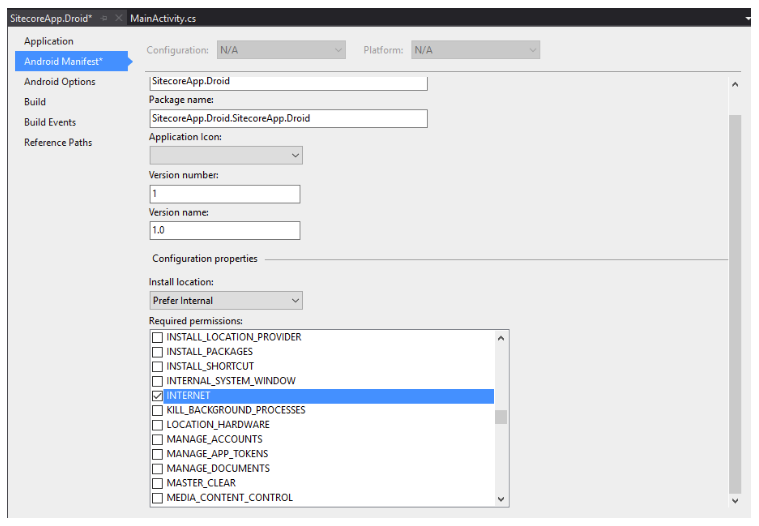759x526 pixels.
Task: Click the page scroll up arrow
Action: tap(735, 85)
